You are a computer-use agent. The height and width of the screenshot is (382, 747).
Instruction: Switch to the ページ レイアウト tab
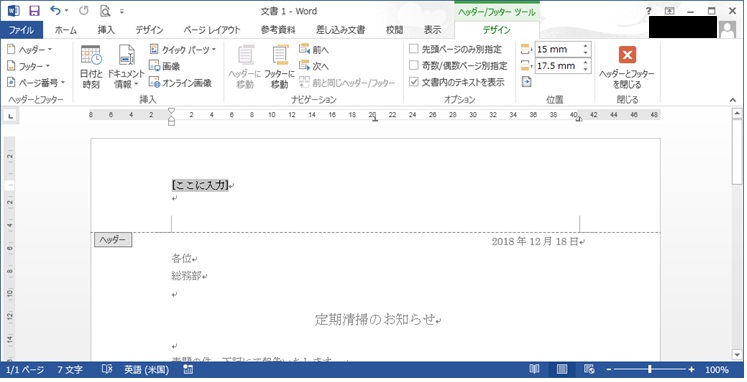coord(212,30)
